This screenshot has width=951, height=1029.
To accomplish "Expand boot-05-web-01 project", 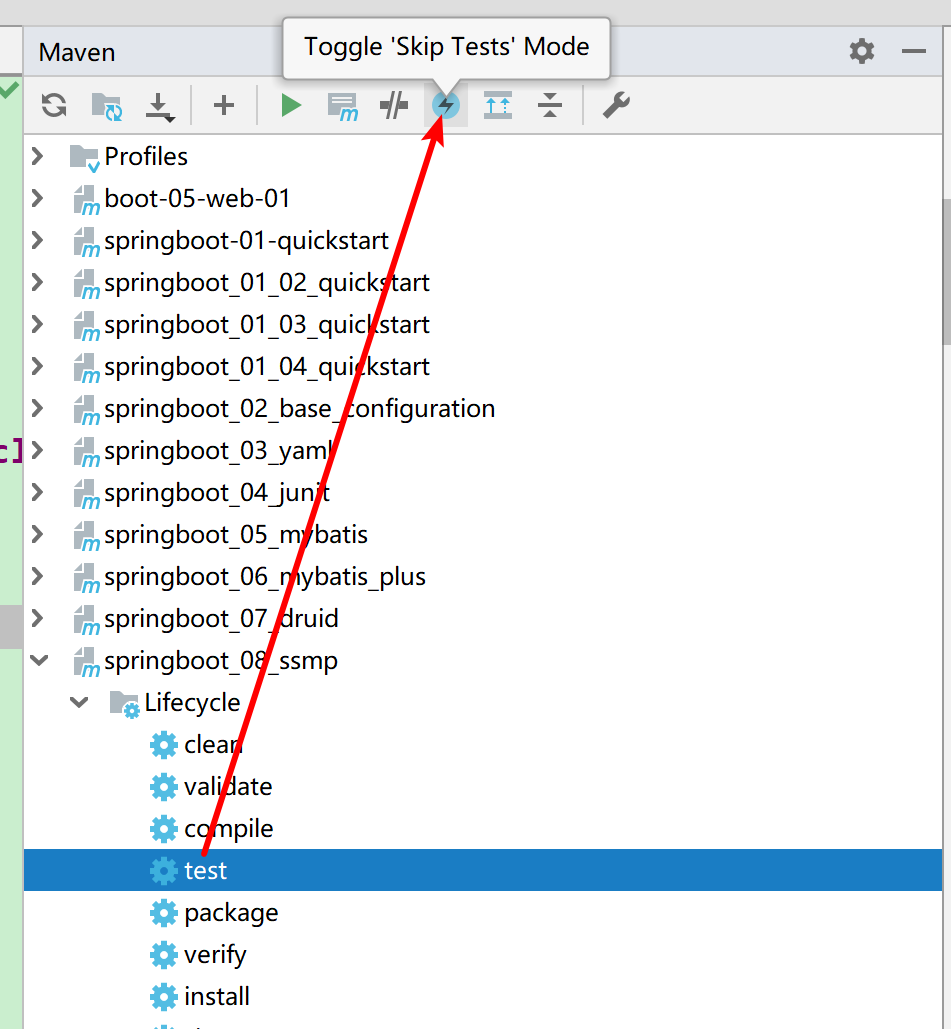I will 38,199.
